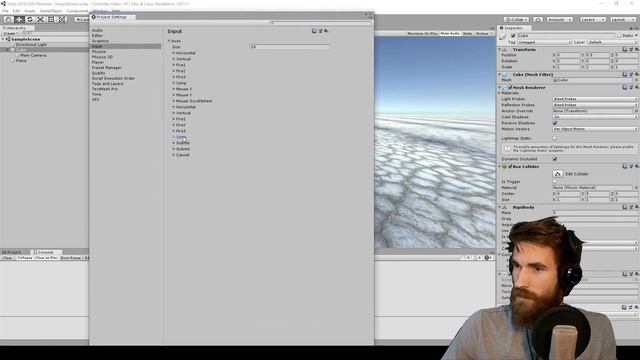This screenshot has height=360, width=640.
Task: Open the Reflection Probes dropdown
Action: pyautogui.click(x=595, y=105)
